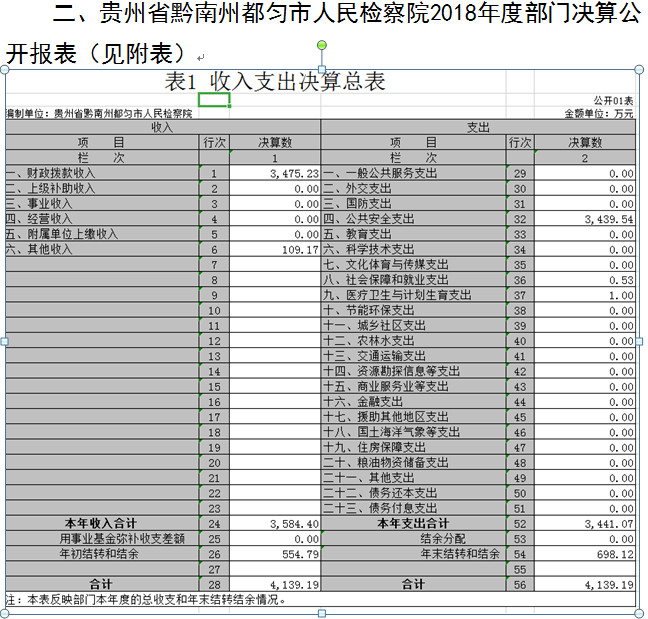Screen dimensions: 648x619
Task: Click the '十五、商业服务业等支出' cell
Action: pos(413,387)
